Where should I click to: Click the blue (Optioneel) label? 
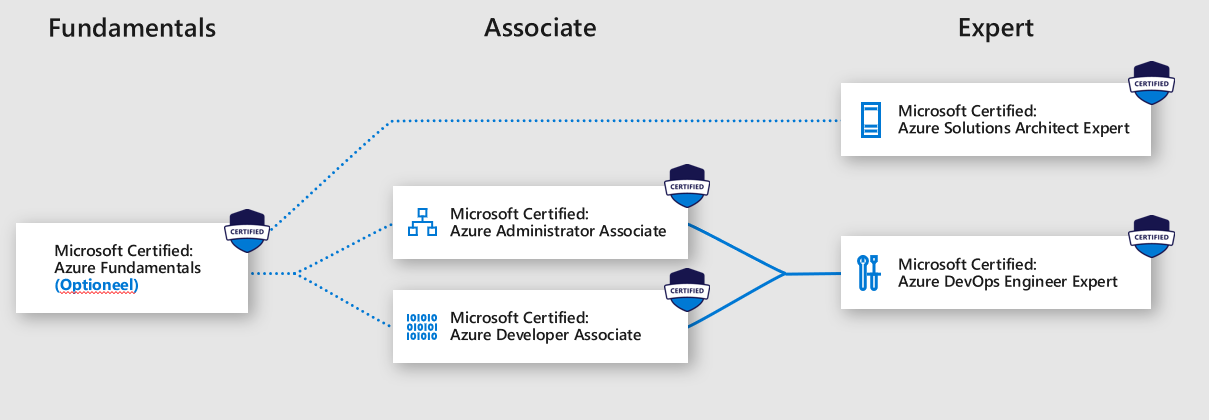point(97,285)
